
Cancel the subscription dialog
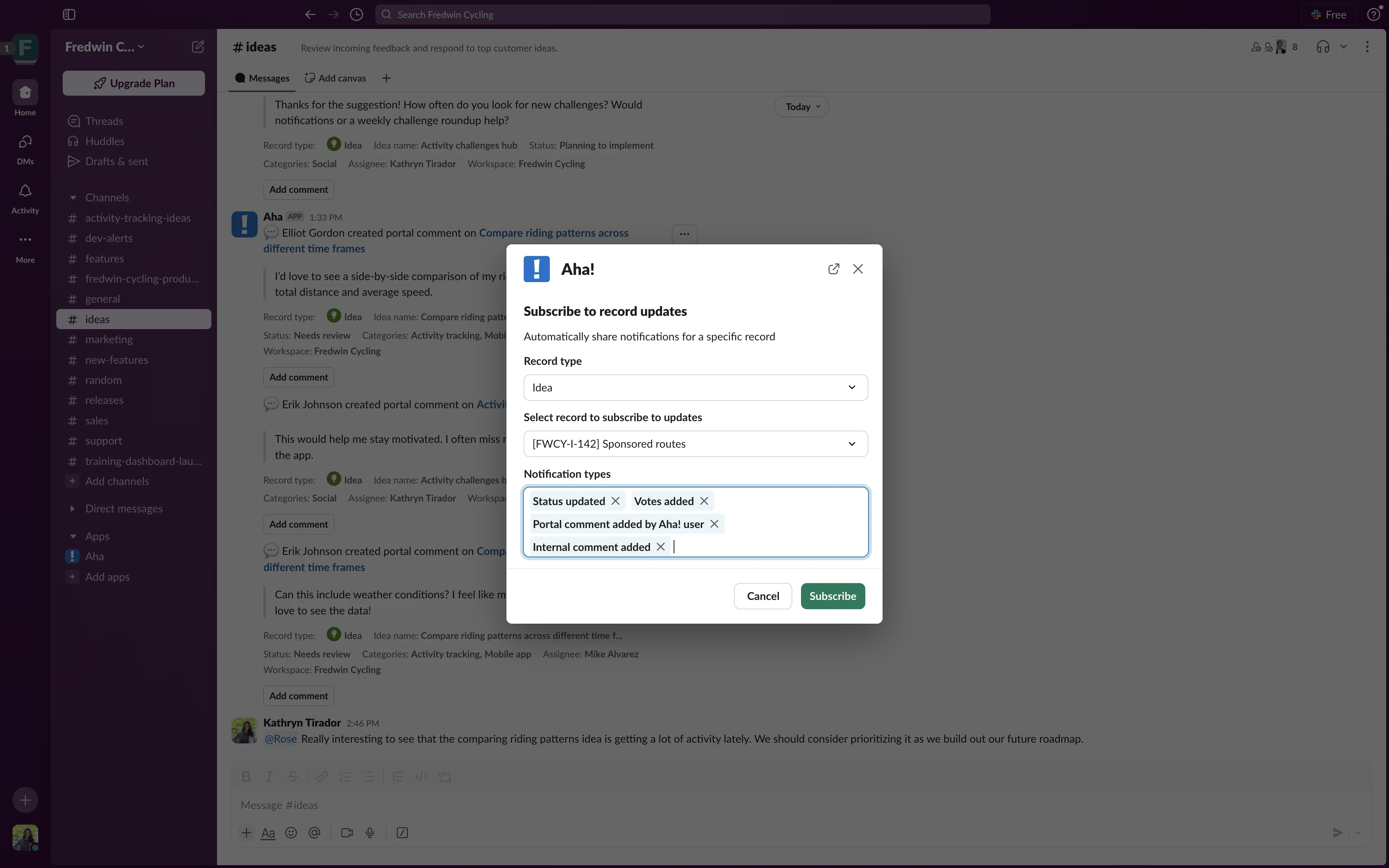[762, 596]
